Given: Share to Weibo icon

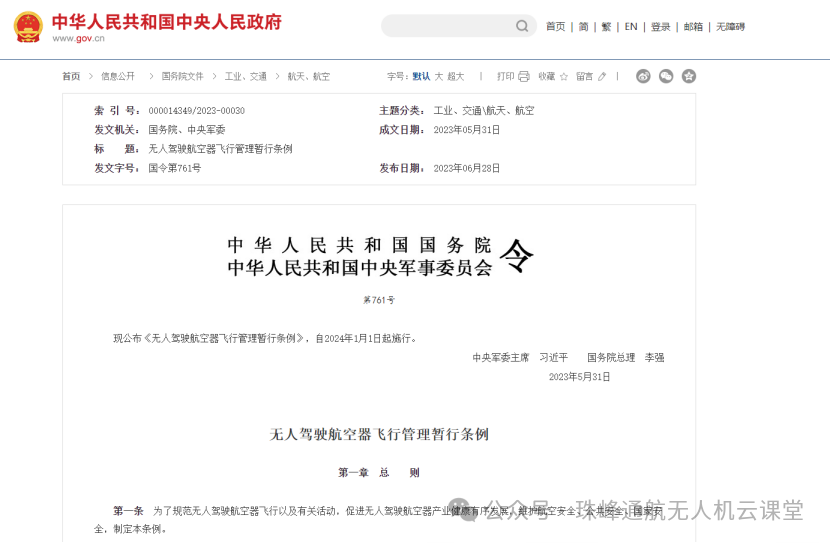Looking at the screenshot, I should [643, 76].
